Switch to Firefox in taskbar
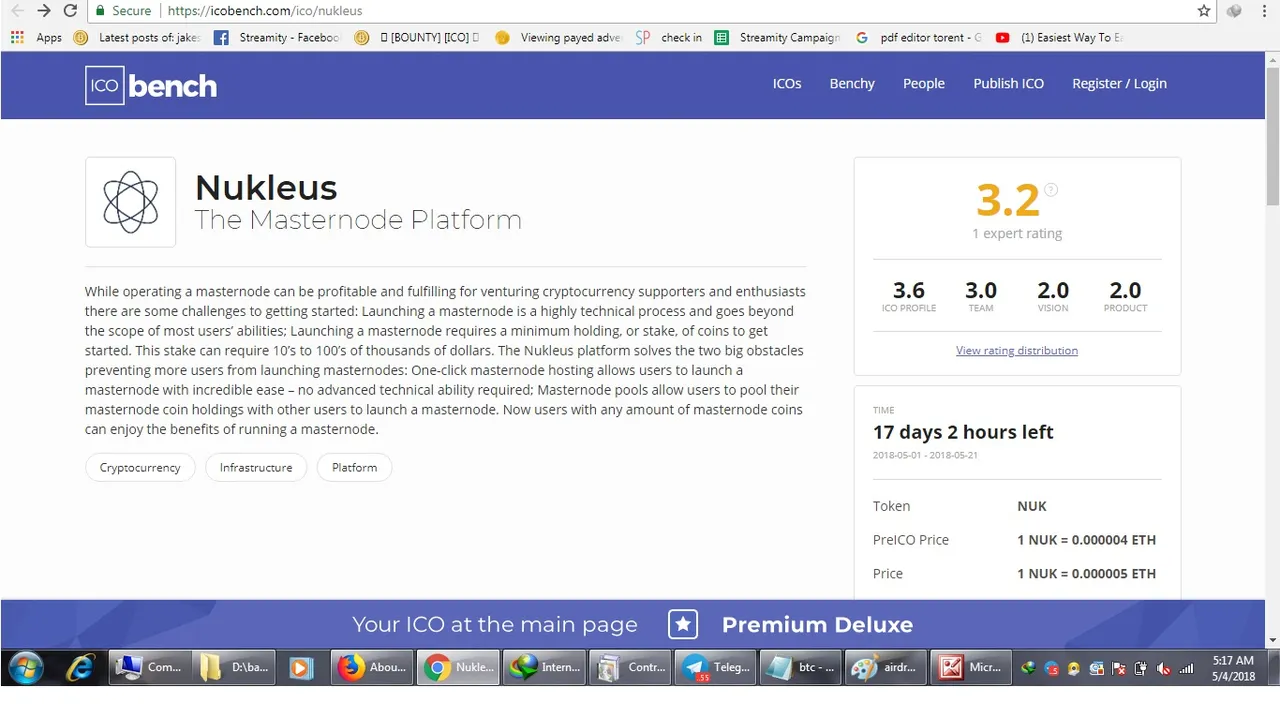 (372, 667)
